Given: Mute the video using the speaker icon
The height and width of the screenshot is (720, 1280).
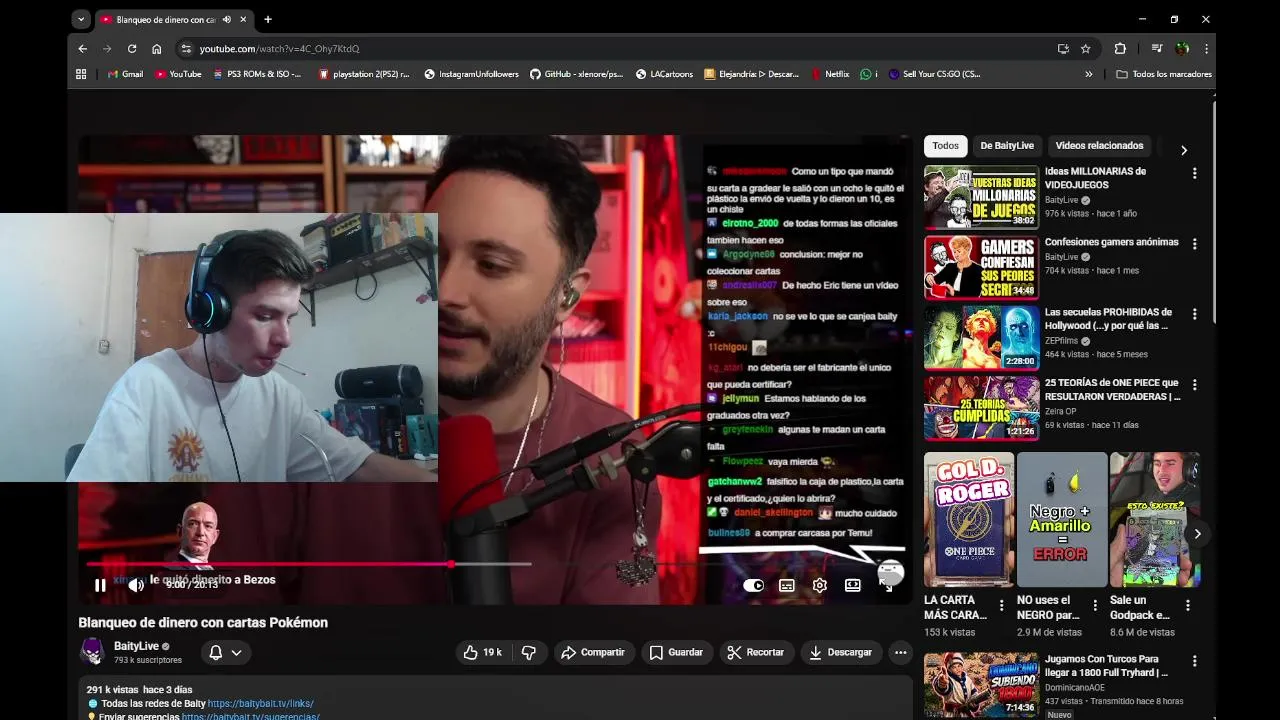Looking at the screenshot, I should point(136,585).
